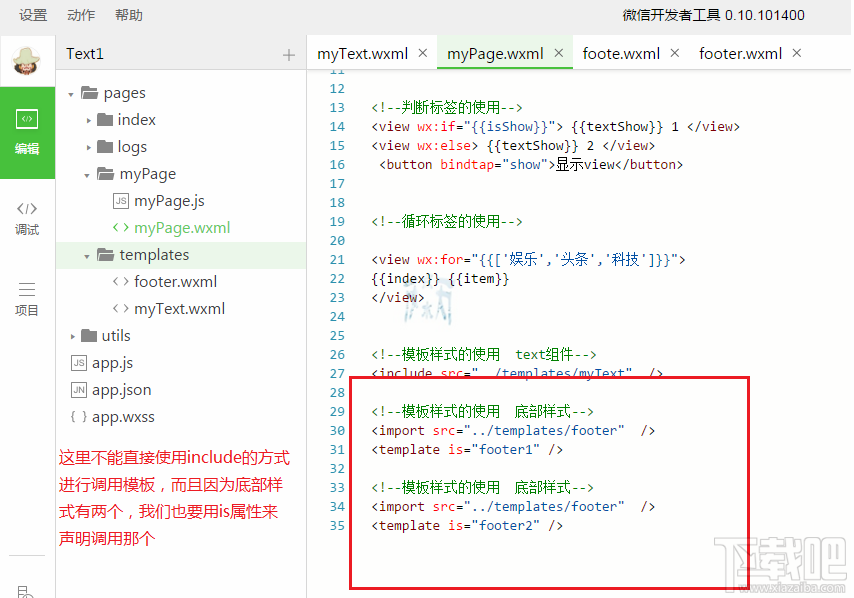Click the code icon of myText.wxml in tree
The height and width of the screenshot is (598, 854).
tap(121, 308)
